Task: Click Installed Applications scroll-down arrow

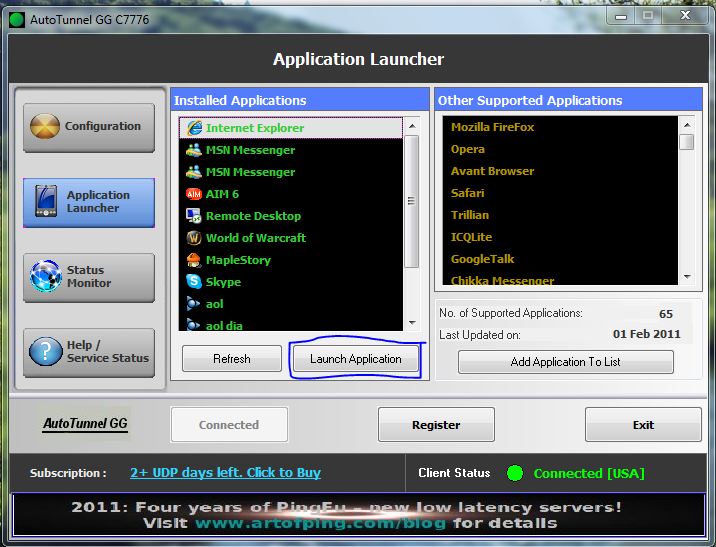Action: (x=412, y=323)
